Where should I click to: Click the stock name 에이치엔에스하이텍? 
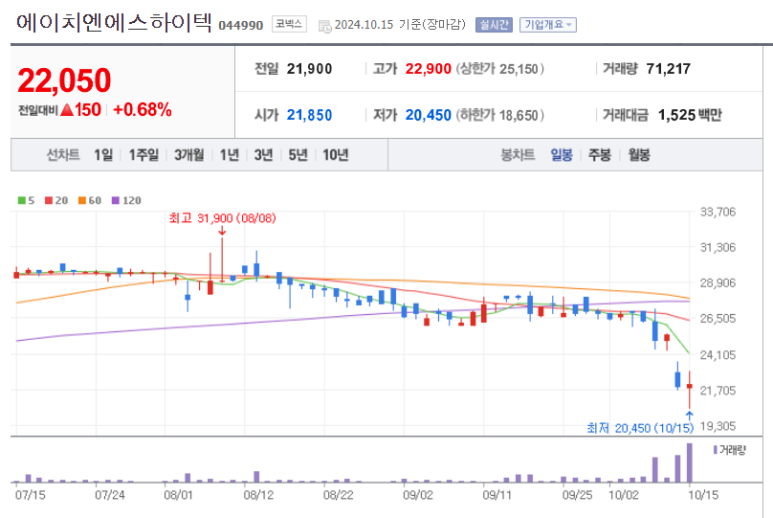(x=114, y=23)
